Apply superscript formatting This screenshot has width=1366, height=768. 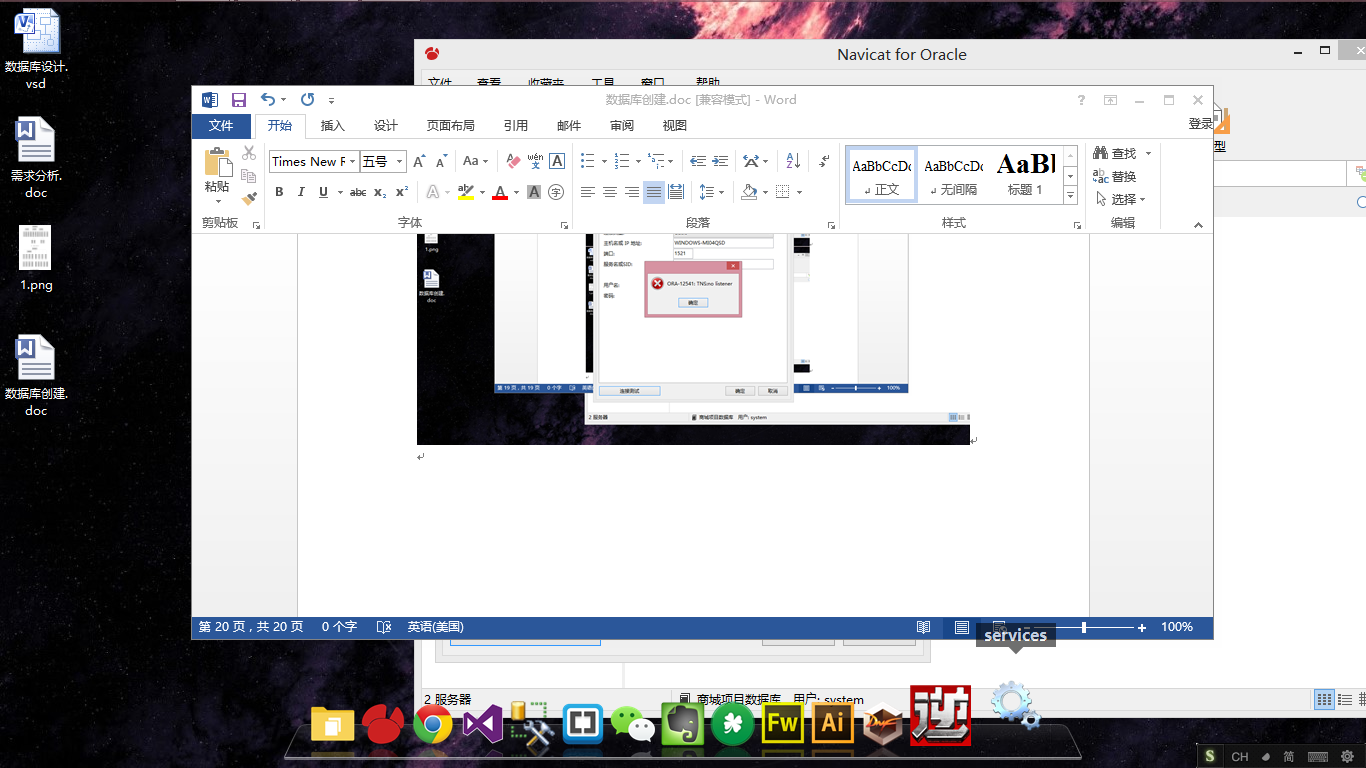(402, 192)
